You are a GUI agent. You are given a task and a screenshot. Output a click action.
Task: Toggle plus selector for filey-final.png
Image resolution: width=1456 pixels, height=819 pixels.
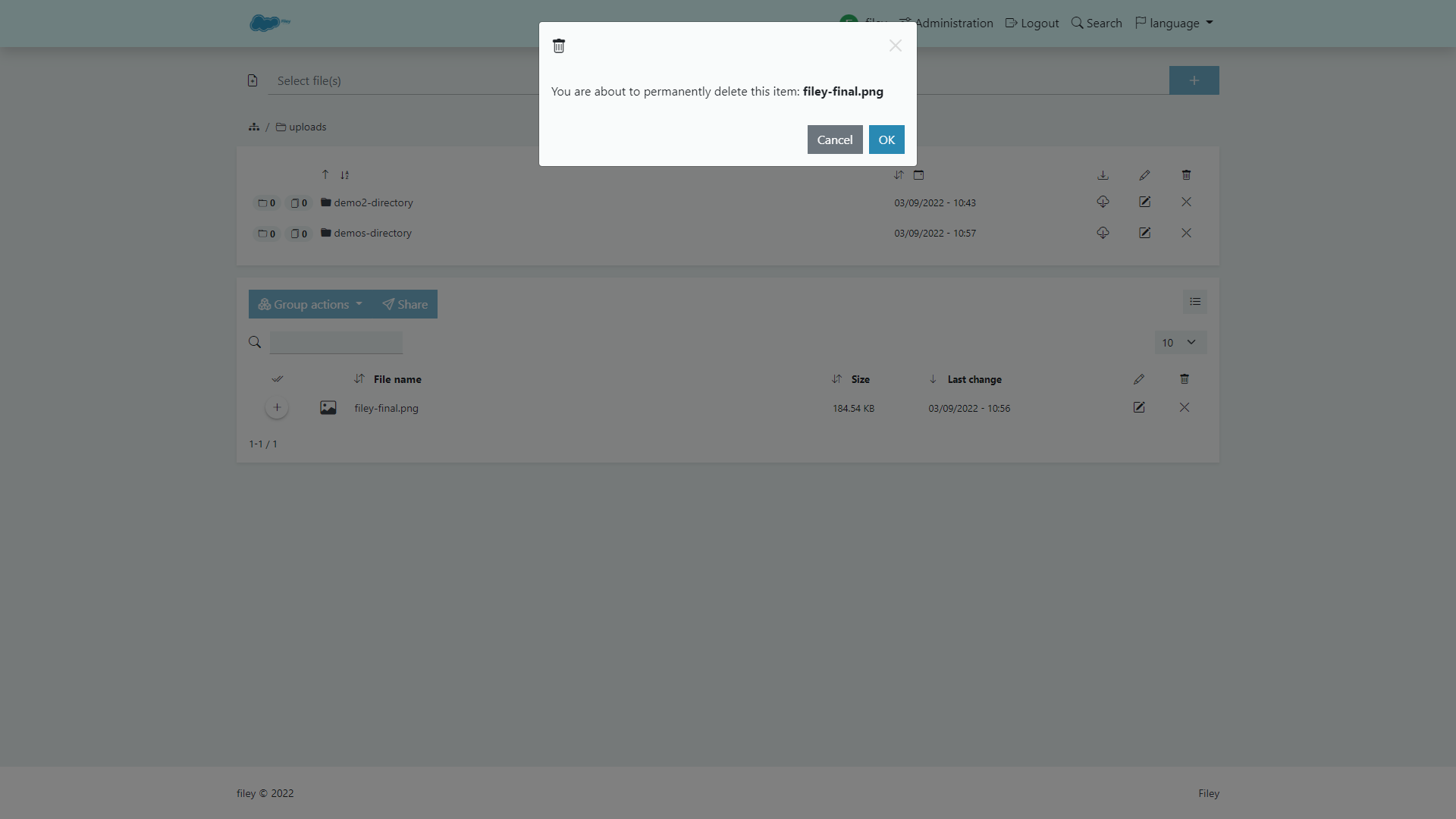[x=277, y=407]
